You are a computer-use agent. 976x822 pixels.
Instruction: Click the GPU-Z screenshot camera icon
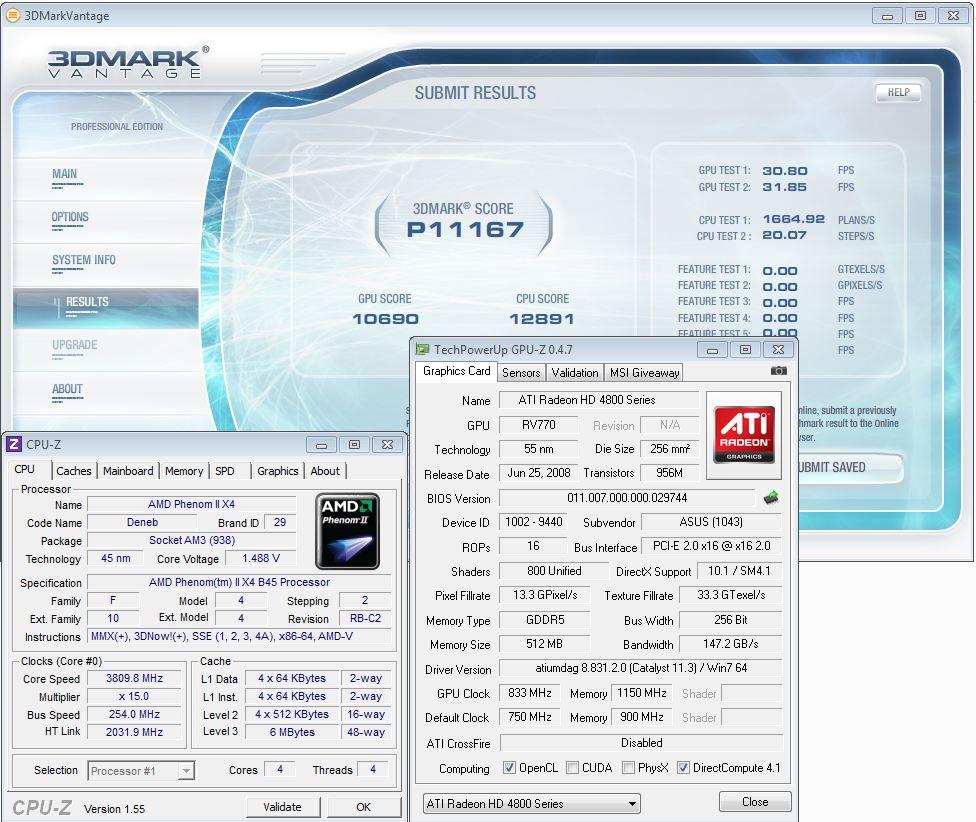pyautogui.click(x=778, y=371)
